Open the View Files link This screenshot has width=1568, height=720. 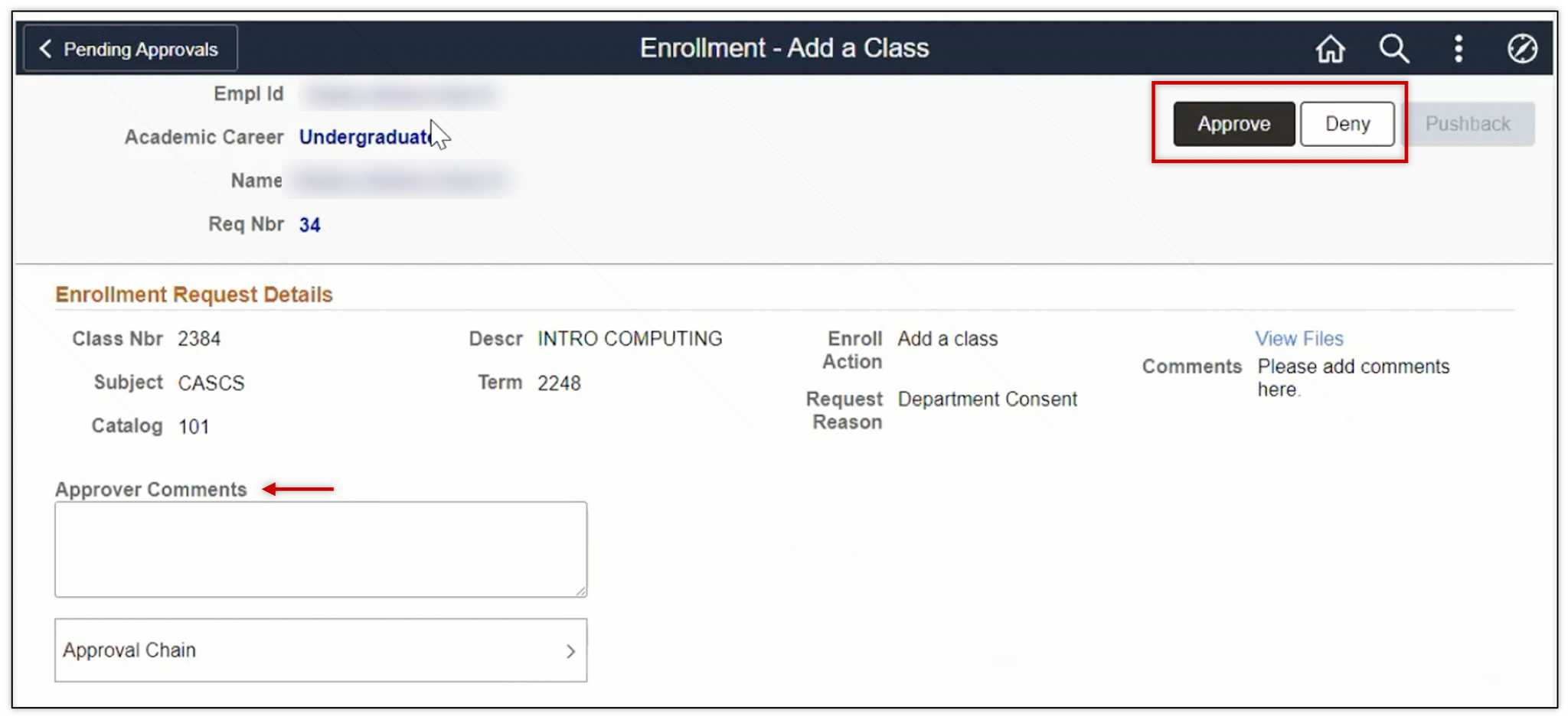1299,339
